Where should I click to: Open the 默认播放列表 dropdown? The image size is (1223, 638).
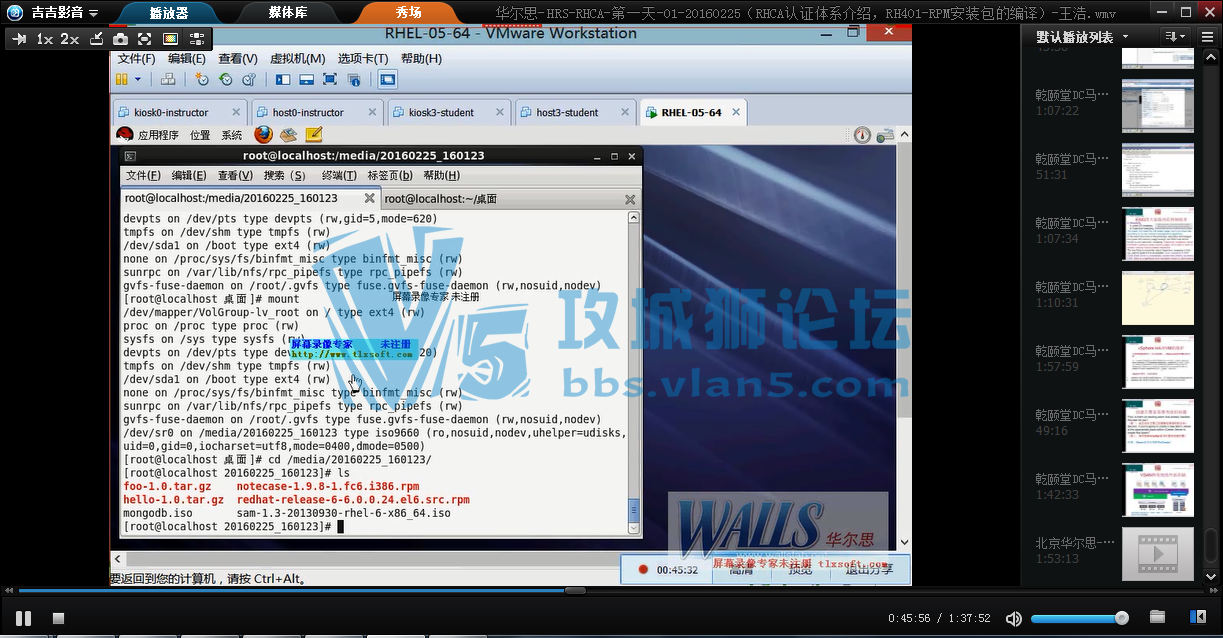pyautogui.click(x=1082, y=37)
